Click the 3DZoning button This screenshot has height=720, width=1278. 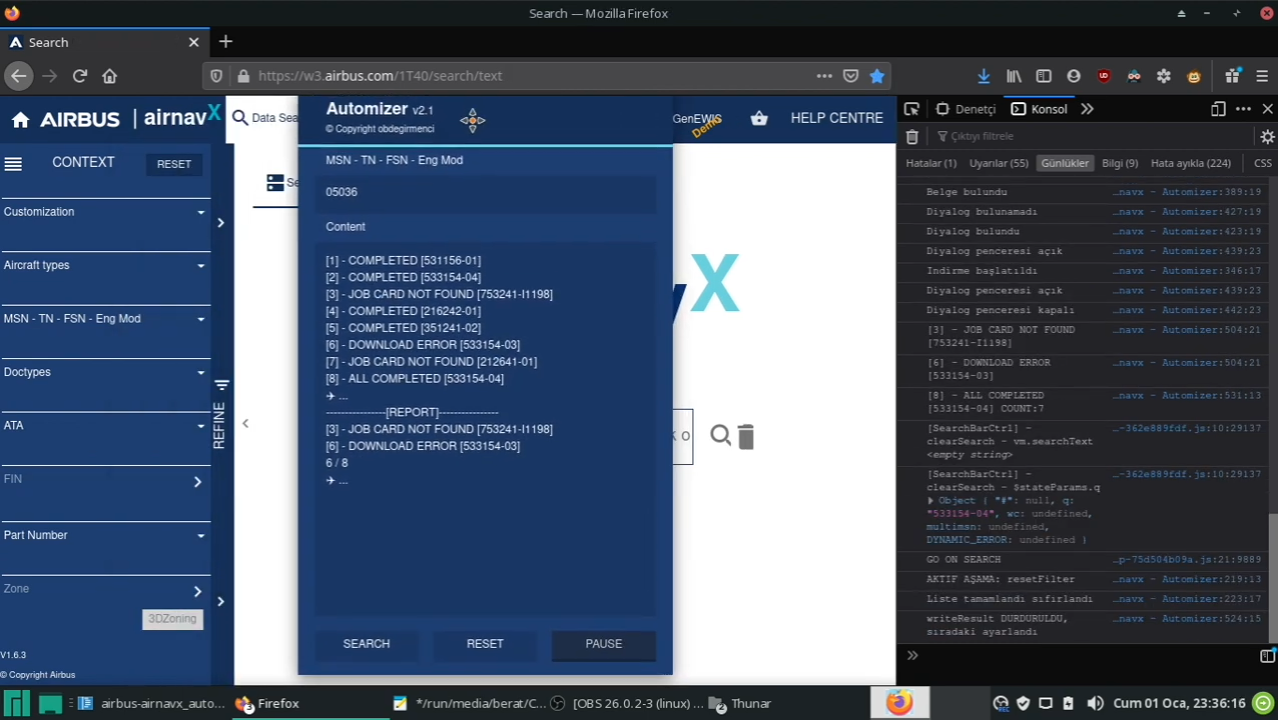click(x=171, y=618)
